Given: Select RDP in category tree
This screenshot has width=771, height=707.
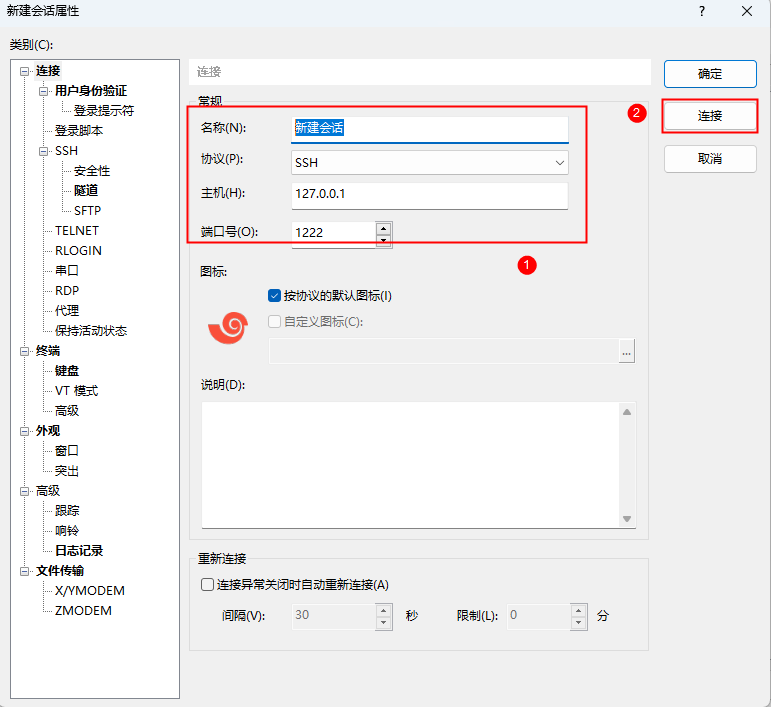Looking at the screenshot, I should click(67, 291).
